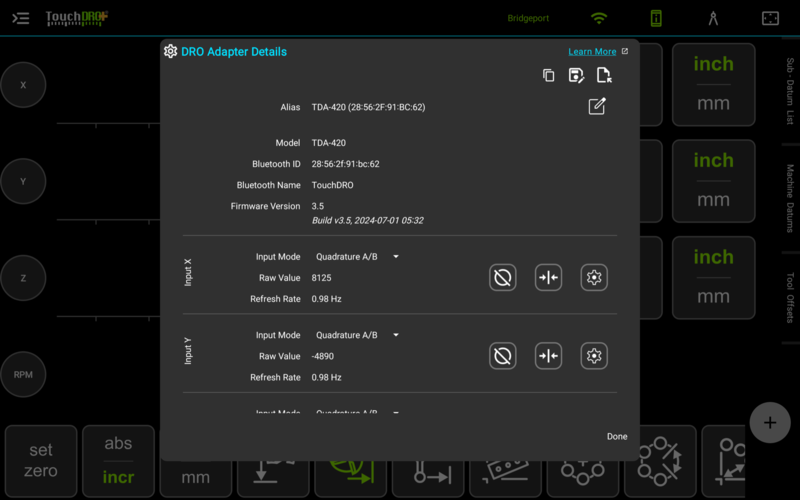Close the dialog with Done
This screenshot has width=800, height=500.
pos(617,436)
